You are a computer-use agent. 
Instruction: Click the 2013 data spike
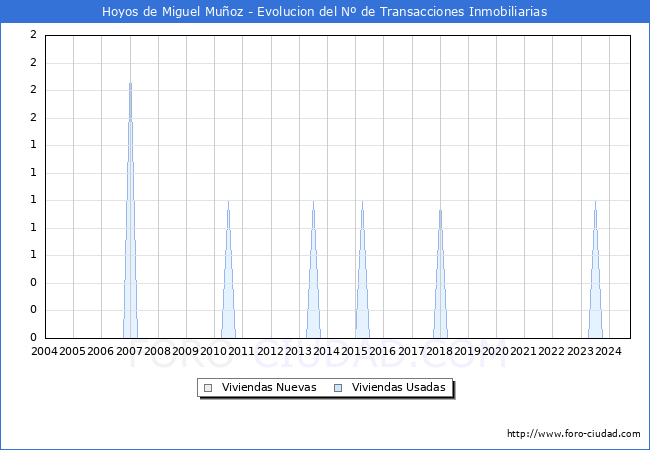tap(313, 269)
